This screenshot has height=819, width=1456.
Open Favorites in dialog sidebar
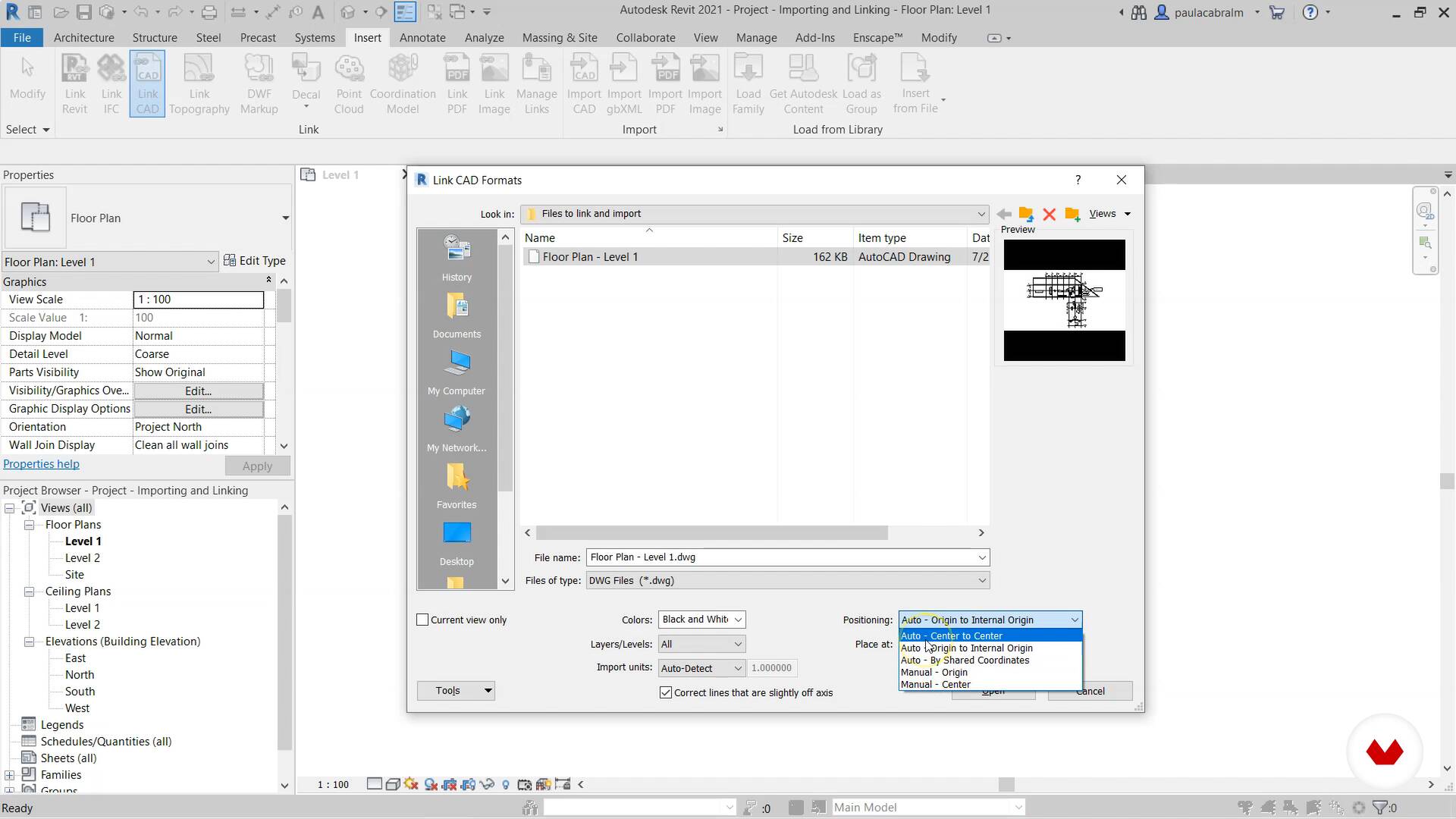(x=457, y=486)
